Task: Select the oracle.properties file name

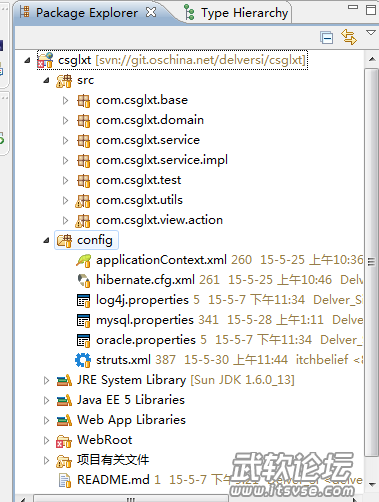Action: pos(146,340)
